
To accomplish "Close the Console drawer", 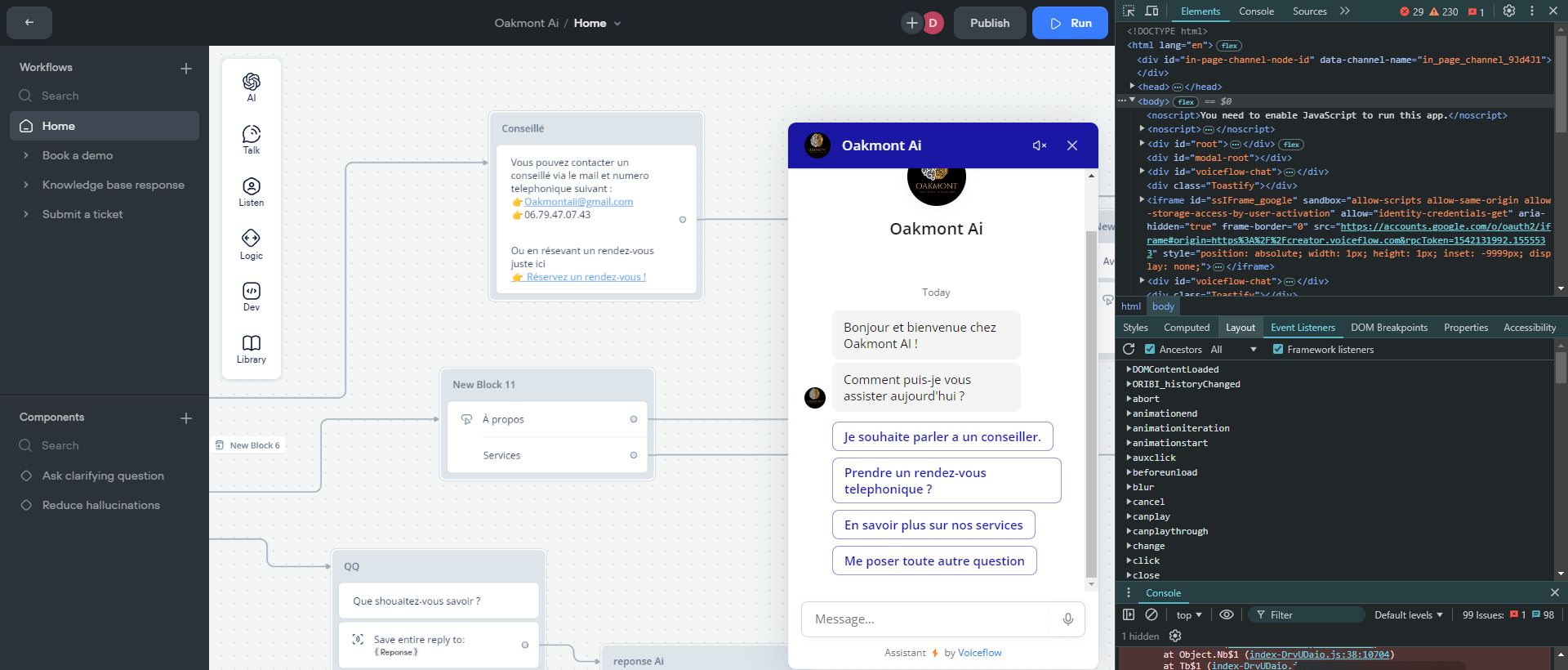I will [1554, 592].
